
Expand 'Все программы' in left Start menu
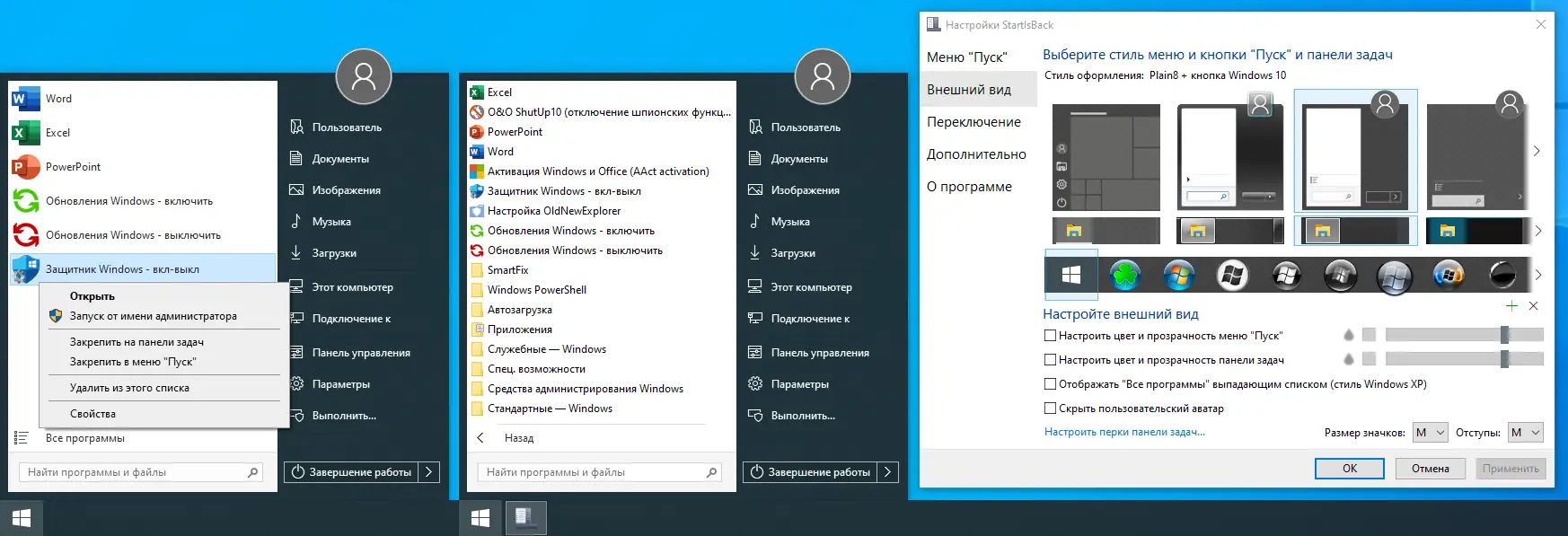coord(85,438)
